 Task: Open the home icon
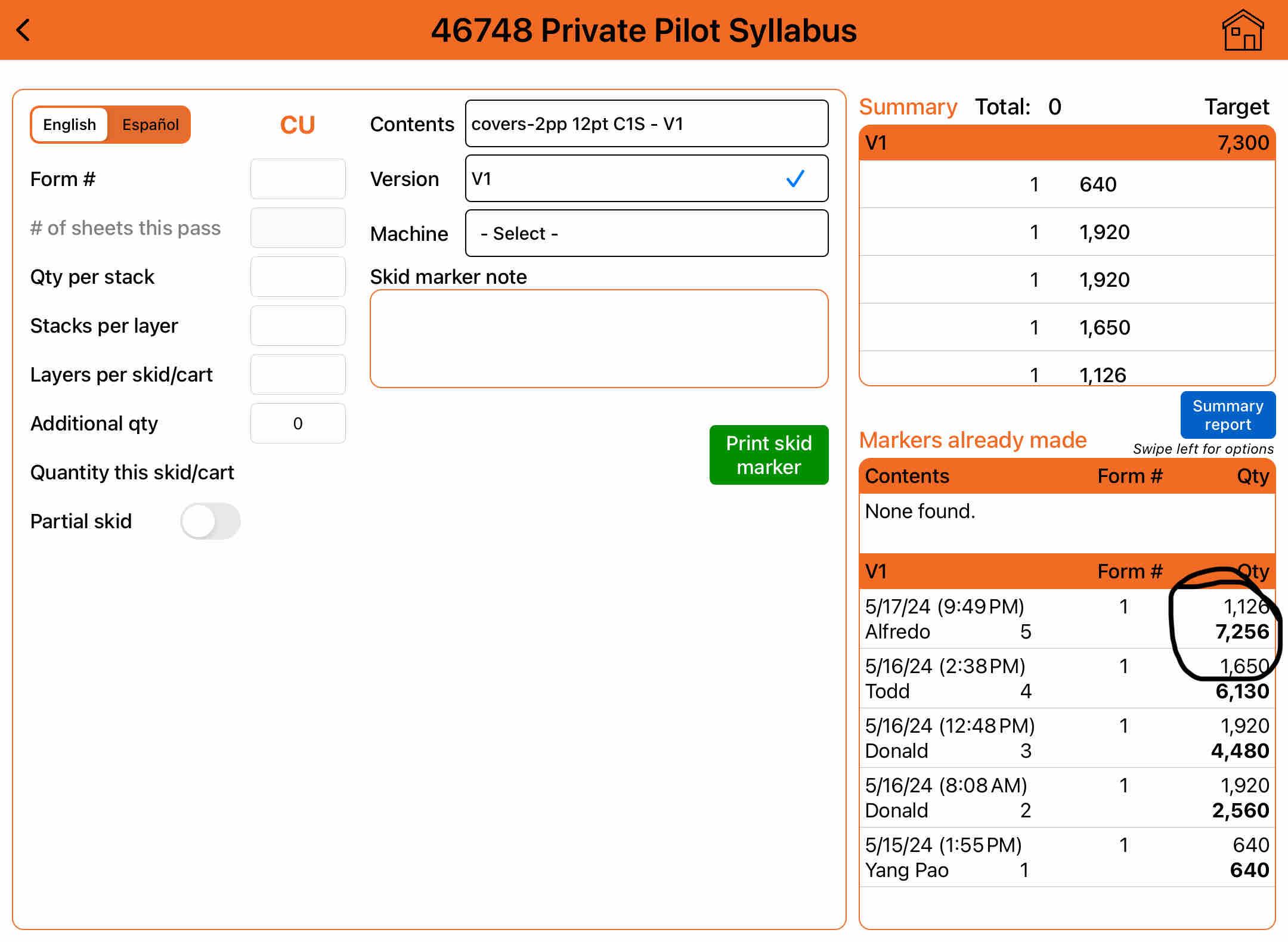[1243, 30]
